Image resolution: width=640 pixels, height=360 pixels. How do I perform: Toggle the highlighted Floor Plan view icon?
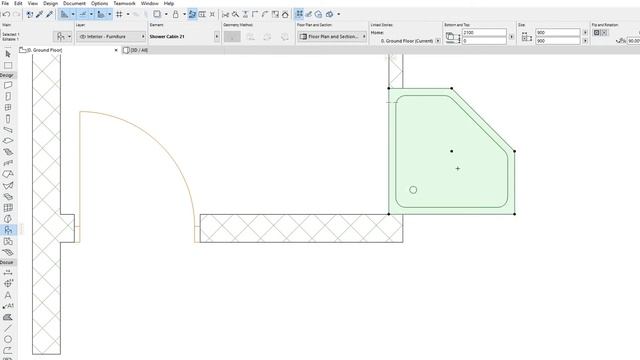pos(299,14)
